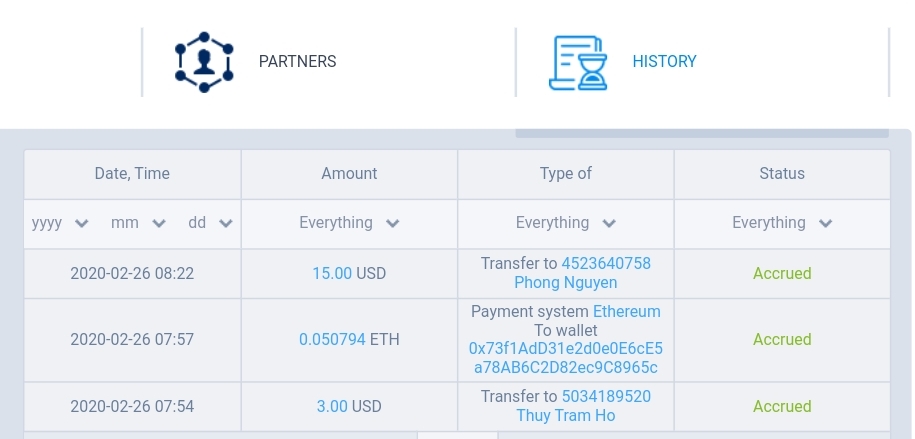Click the Phong Nguyen recipient link
This screenshot has height=439, width=915.
point(566,283)
